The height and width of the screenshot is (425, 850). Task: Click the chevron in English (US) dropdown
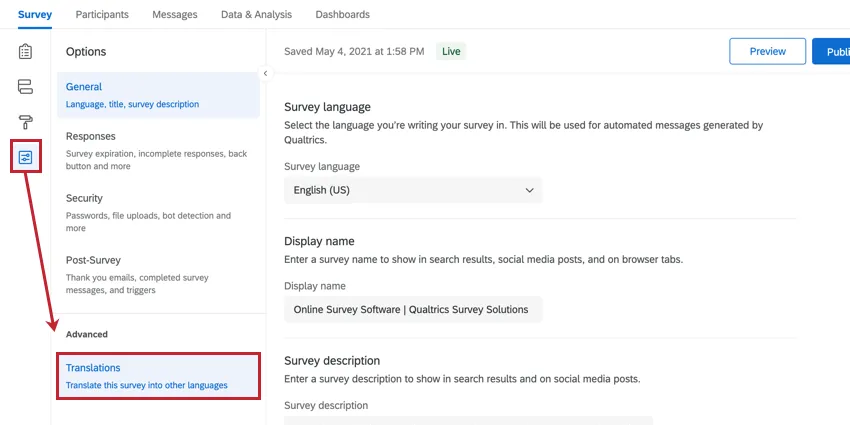pos(529,190)
